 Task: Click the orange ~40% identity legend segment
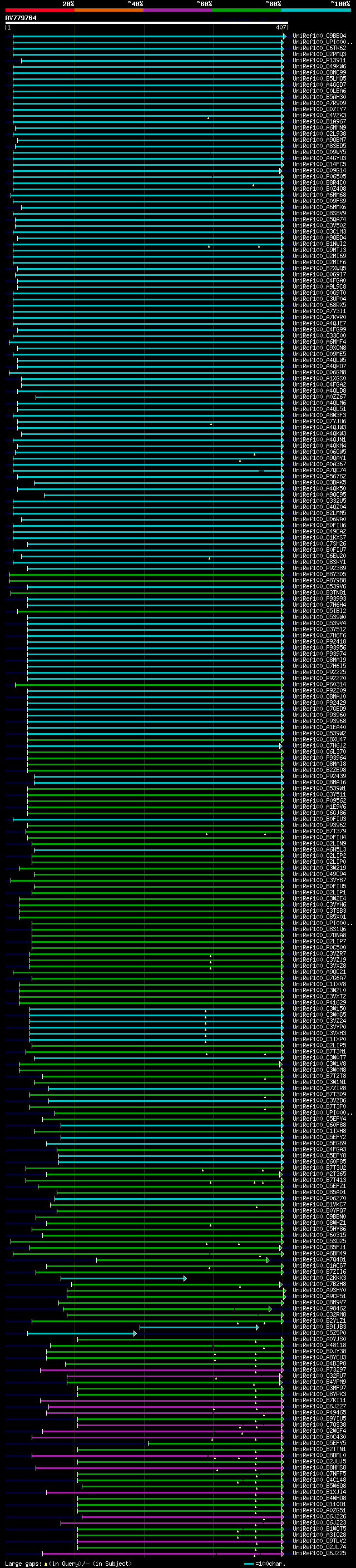pos(109,10)
